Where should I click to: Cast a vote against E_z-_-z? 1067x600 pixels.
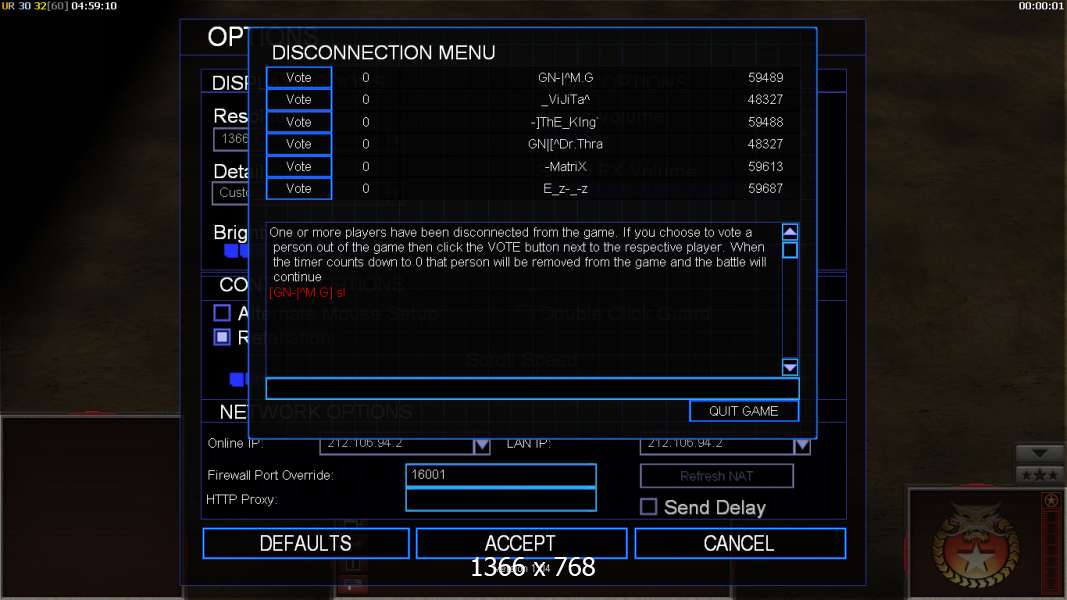coord(299,188)
